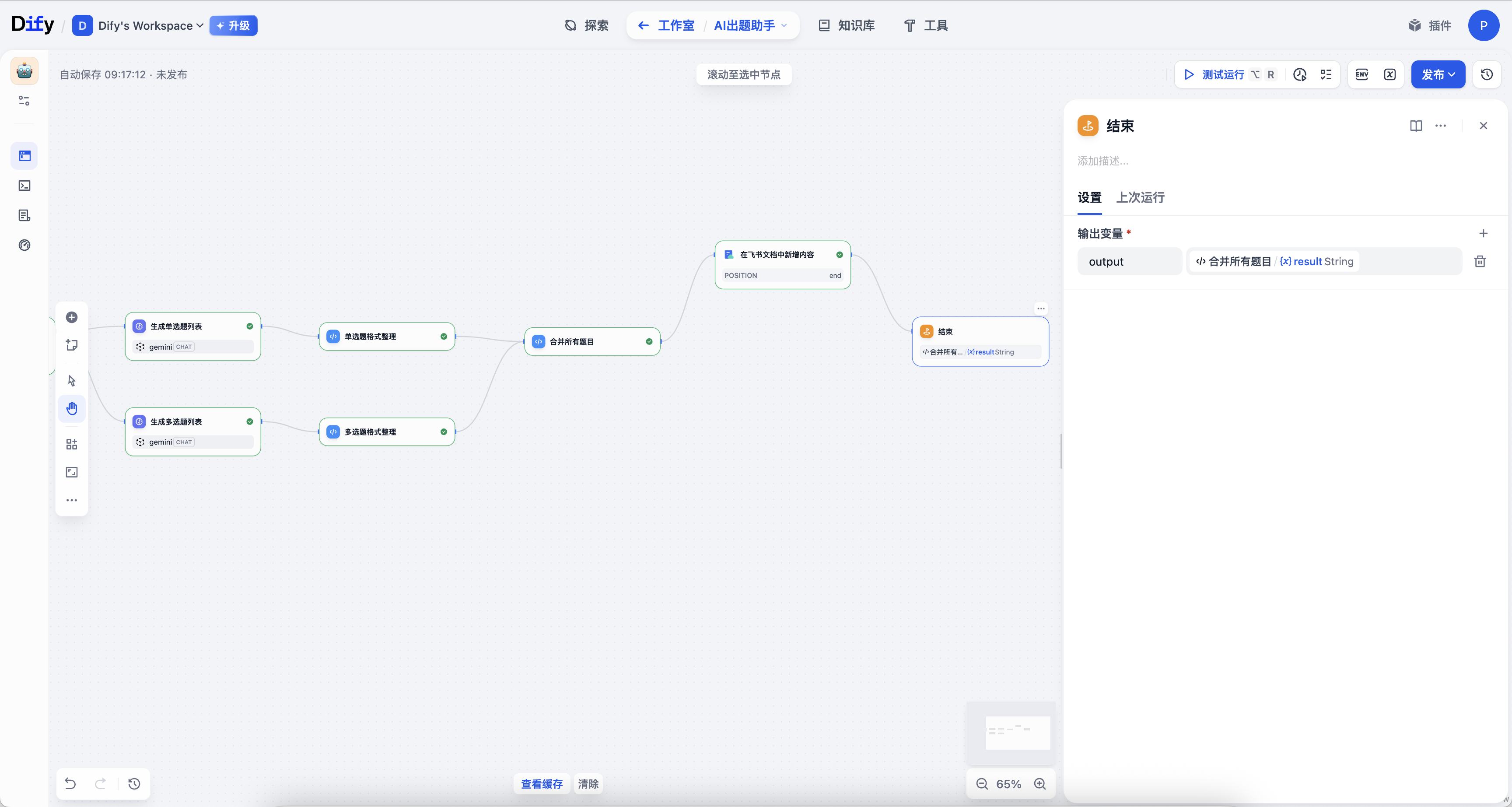
Task: Click the 测试运行 test run button
Action: (x=1214, y=74)
